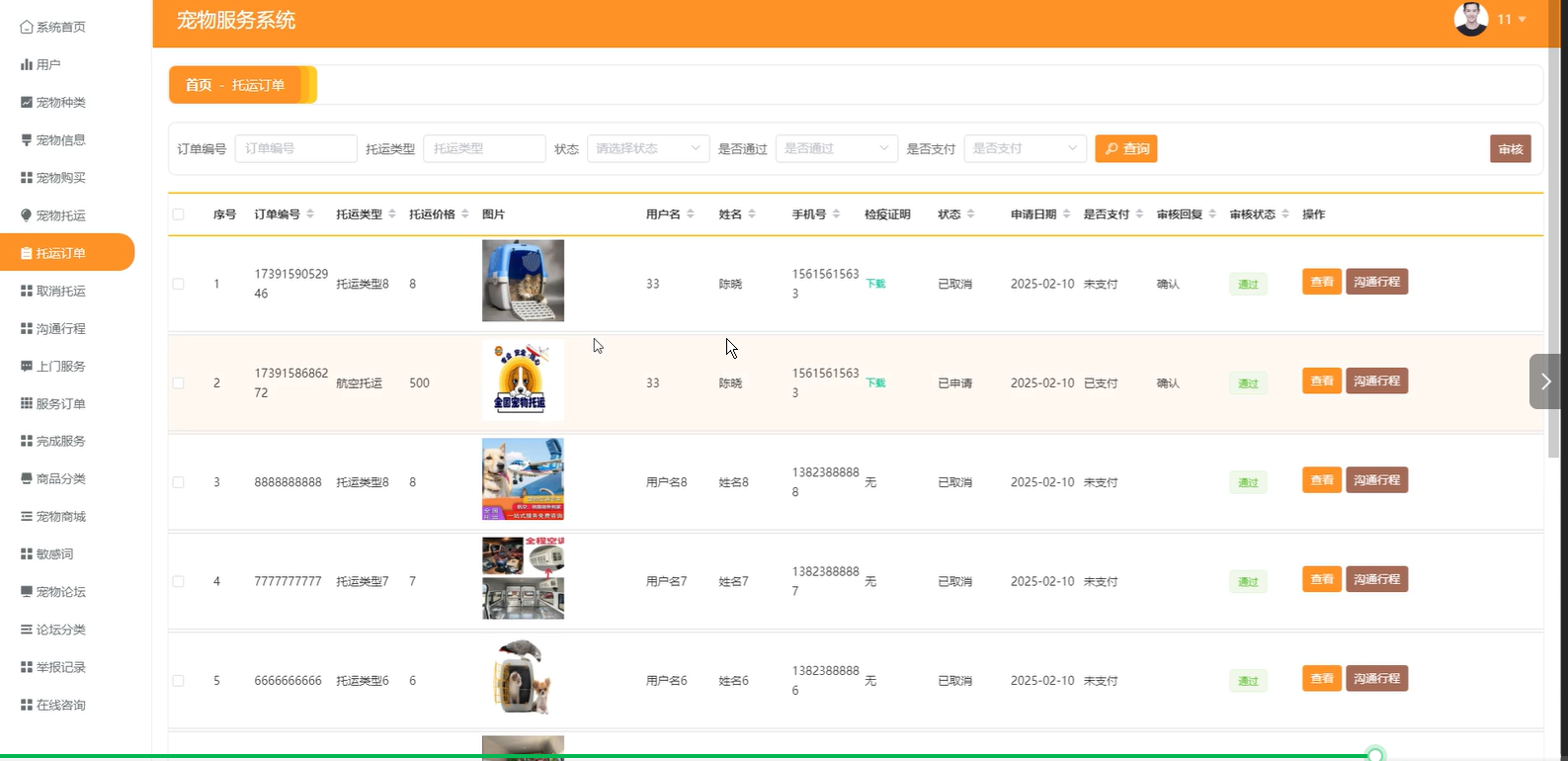1568x761 pixels.
Task: Click the icon beside 宠物信息
Action: click(x=27, y=139)
